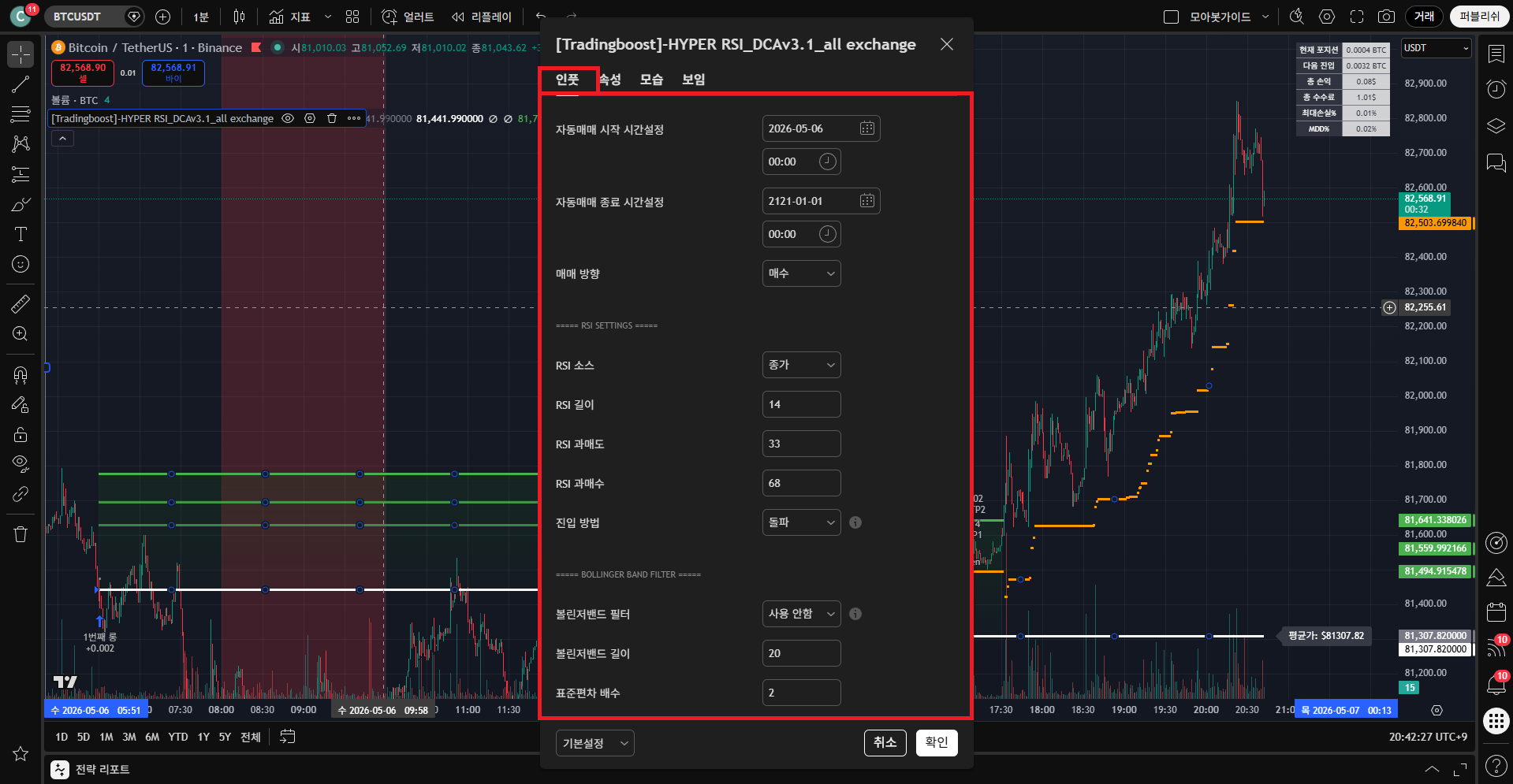Toggle the lock all drawings icon

coord(20,434)
